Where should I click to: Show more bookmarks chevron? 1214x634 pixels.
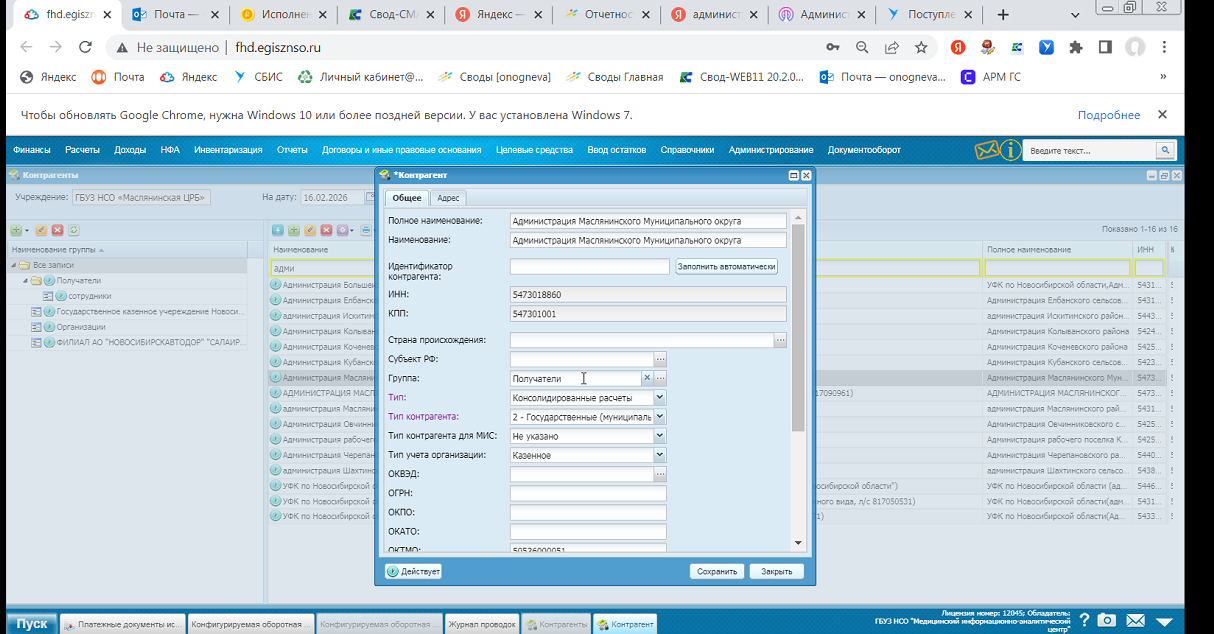click(1163, 76)
